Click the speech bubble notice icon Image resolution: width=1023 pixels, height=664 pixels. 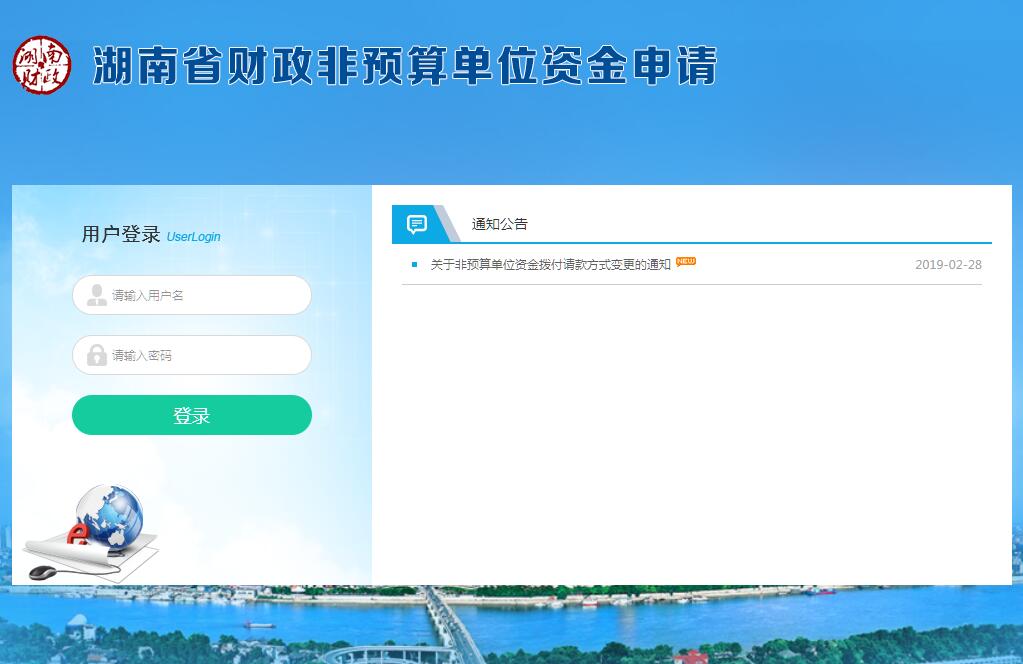click(417, 224)
